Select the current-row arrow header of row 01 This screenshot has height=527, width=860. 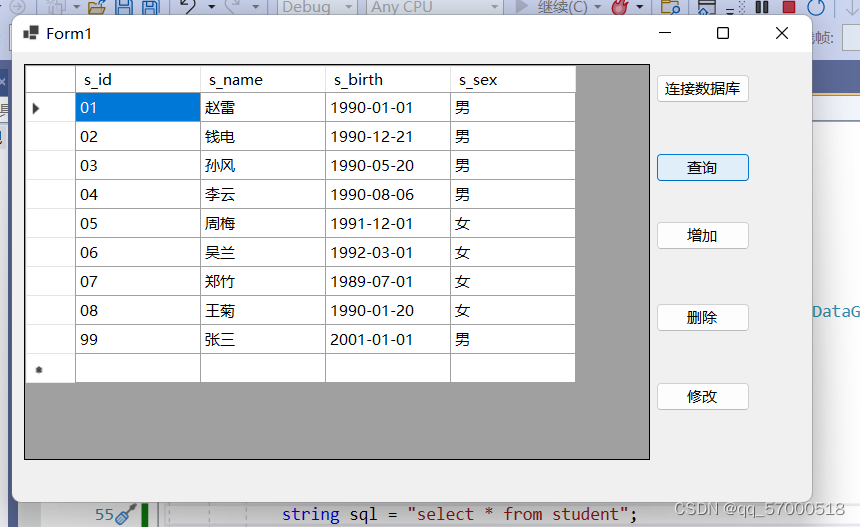50,107
